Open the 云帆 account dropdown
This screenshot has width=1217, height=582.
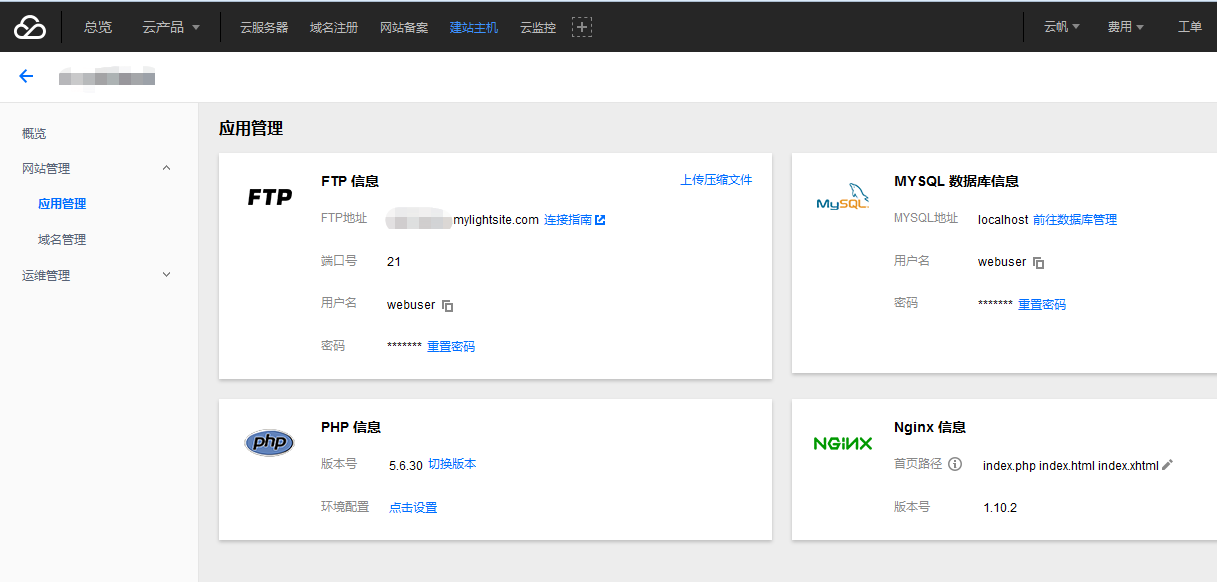coord(1062,27)
